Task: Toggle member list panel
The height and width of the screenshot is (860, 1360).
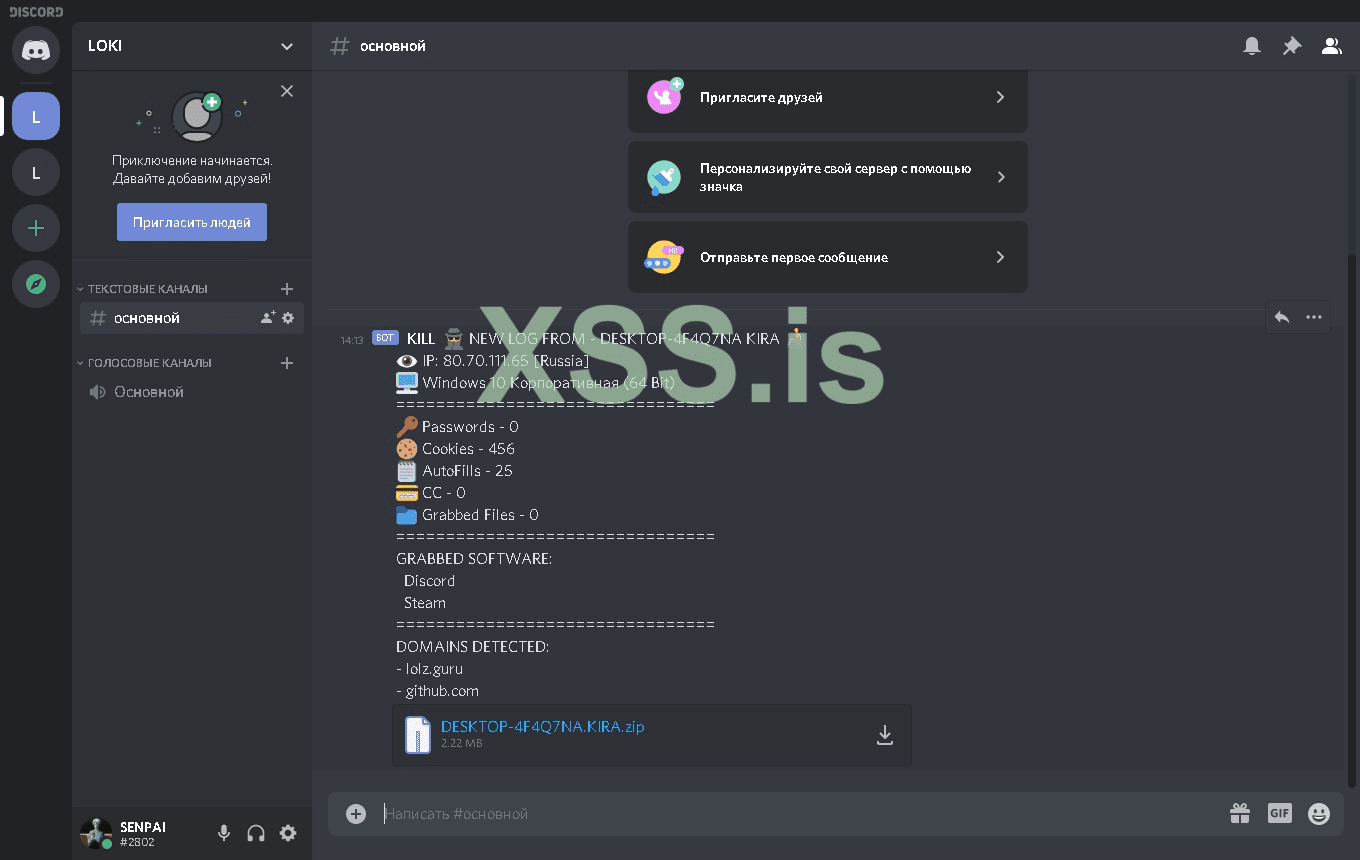Action: (x=1332, y=46)
